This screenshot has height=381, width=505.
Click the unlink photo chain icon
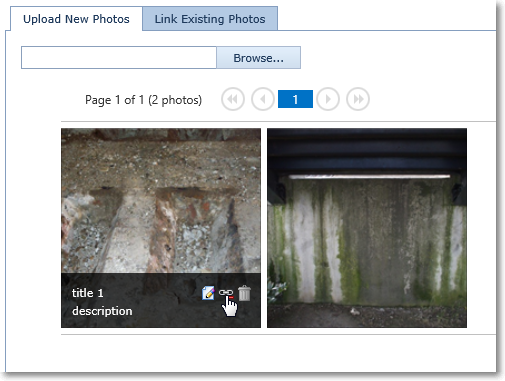[226, 293]
